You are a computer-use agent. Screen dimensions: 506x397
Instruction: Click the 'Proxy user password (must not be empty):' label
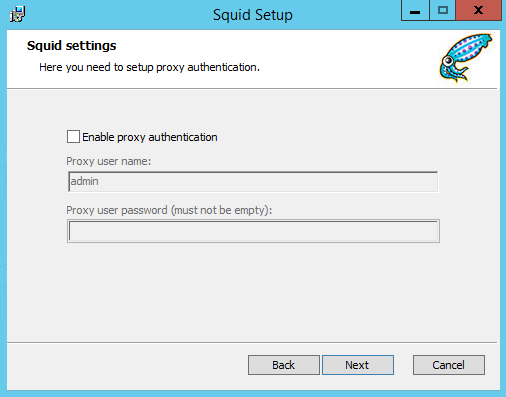point(169,210)
